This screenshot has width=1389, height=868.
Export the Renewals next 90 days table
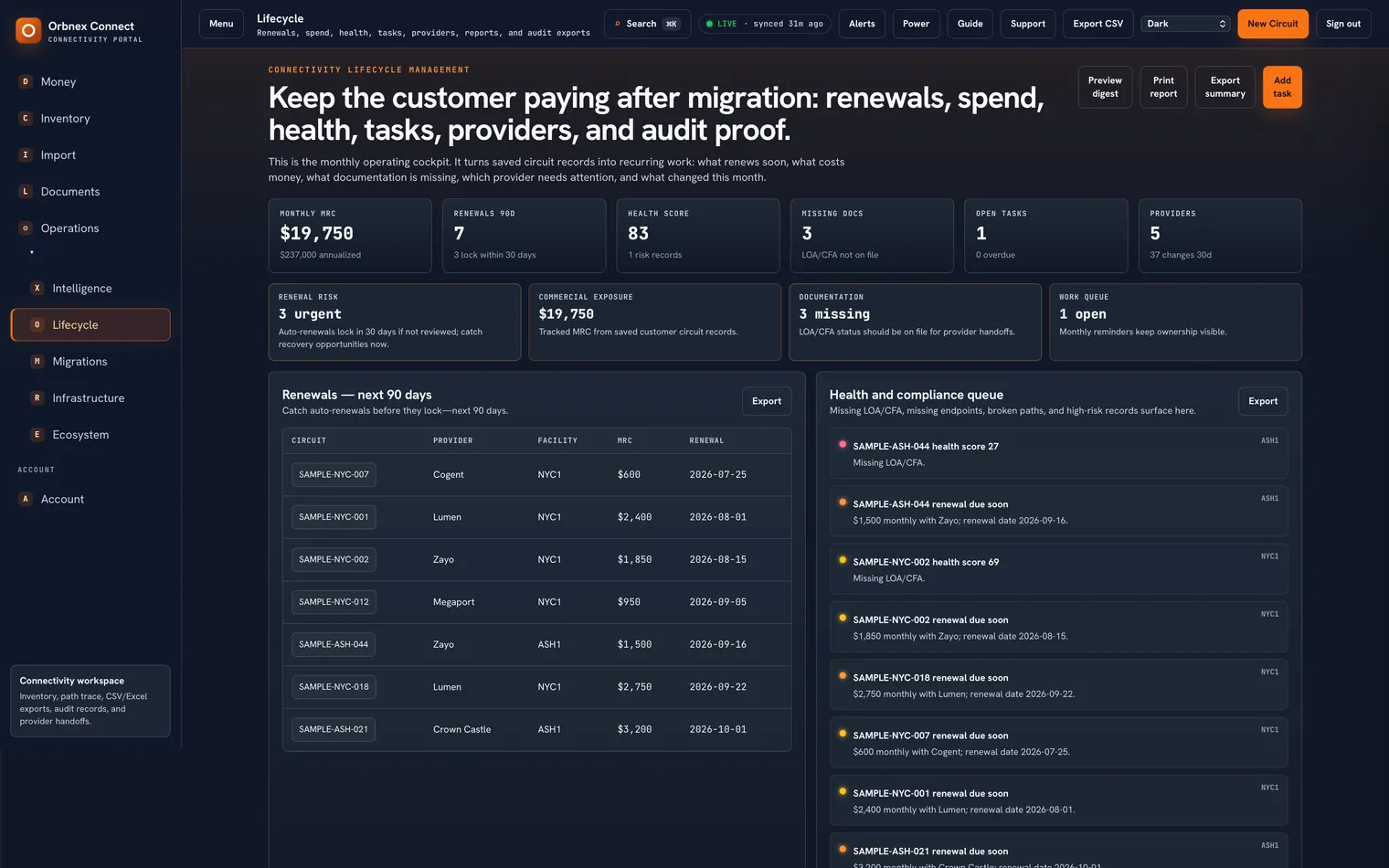(767, 401)
